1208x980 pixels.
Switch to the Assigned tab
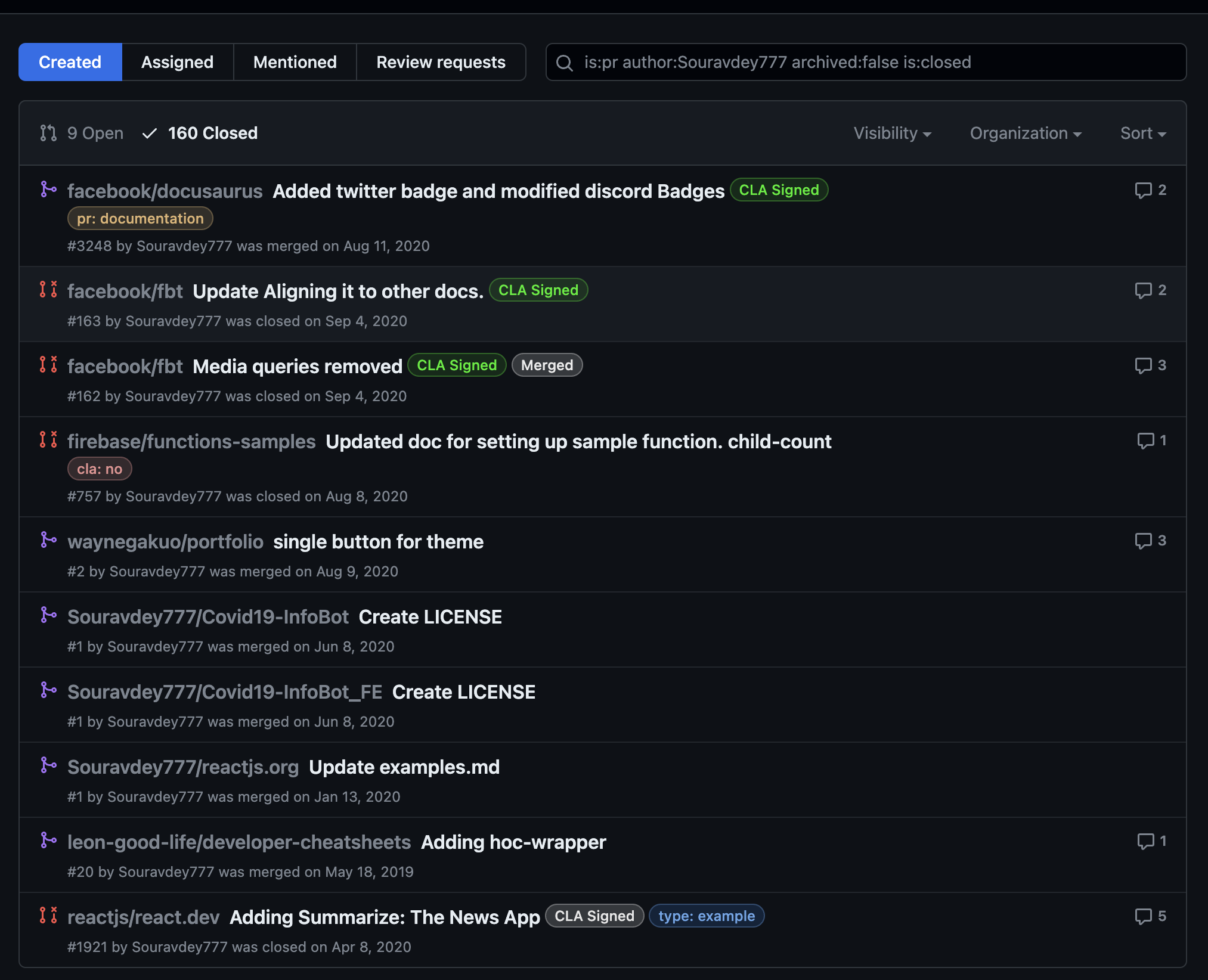[178, 62]
